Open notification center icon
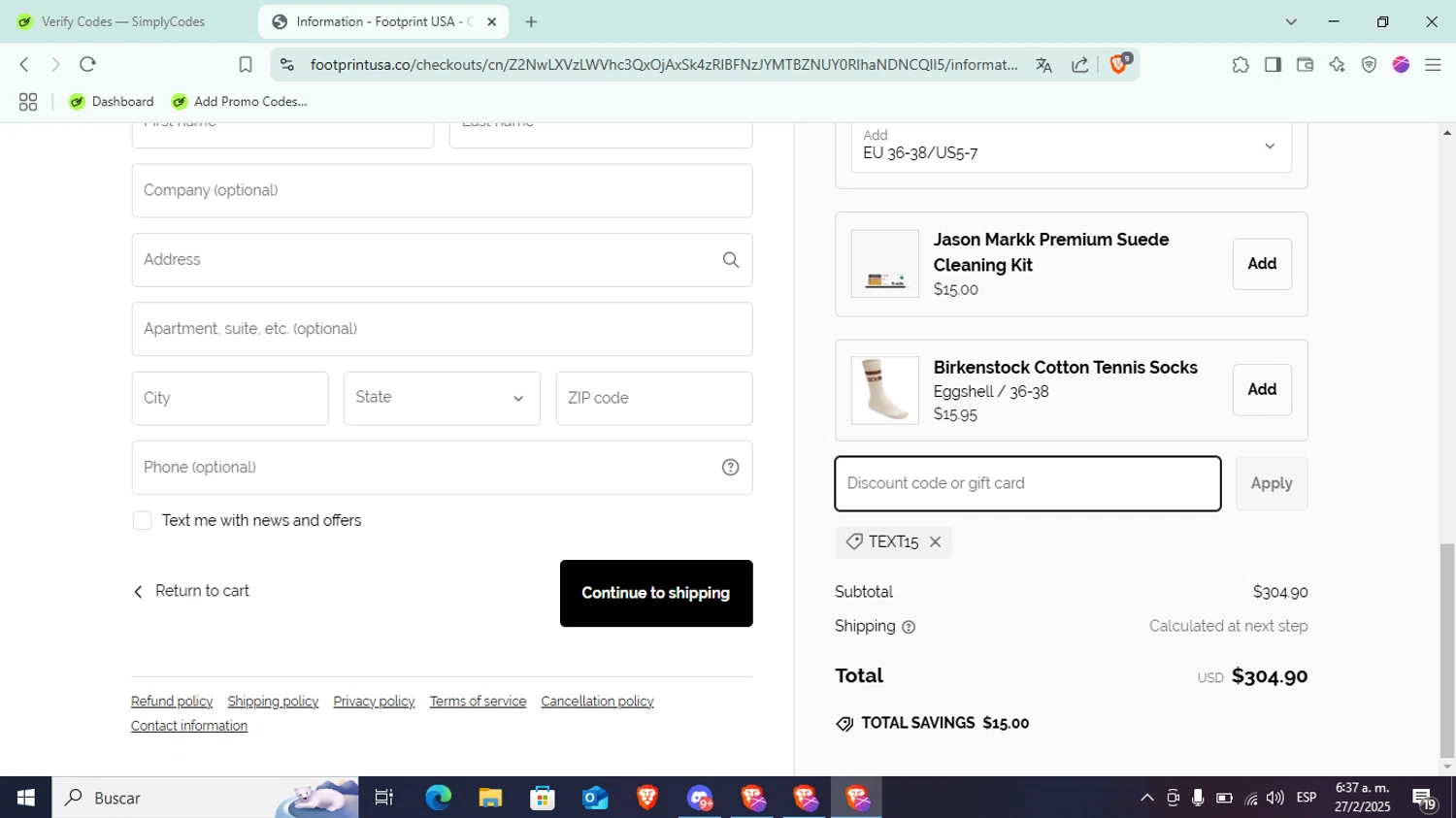Viewport: 1456px width, 818px height. pos(1424,798)
